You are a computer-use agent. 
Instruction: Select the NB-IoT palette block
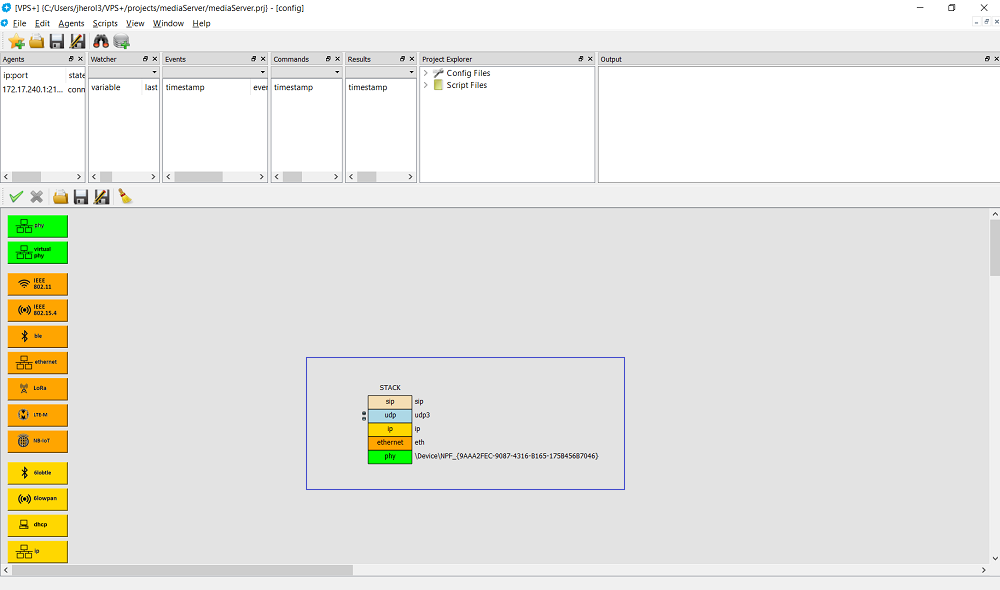(38, 441)
